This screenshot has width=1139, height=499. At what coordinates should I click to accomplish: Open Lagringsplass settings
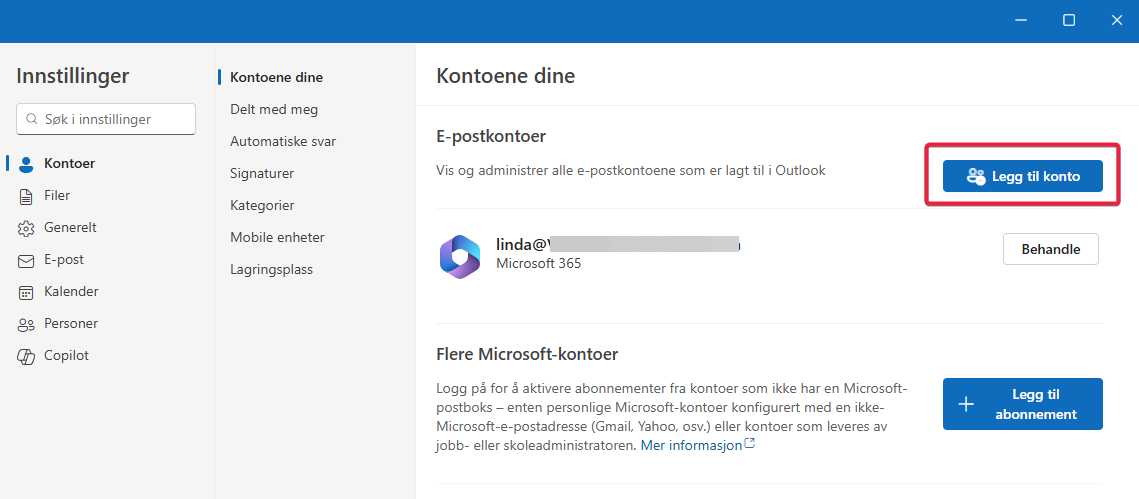[271, 269]
